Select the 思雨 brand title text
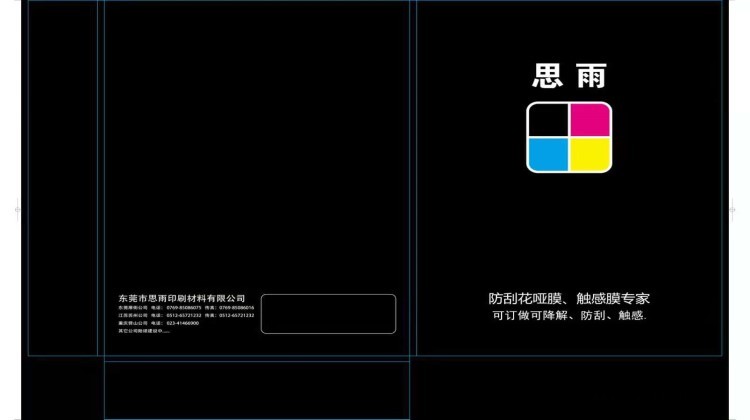 [569, 76]
